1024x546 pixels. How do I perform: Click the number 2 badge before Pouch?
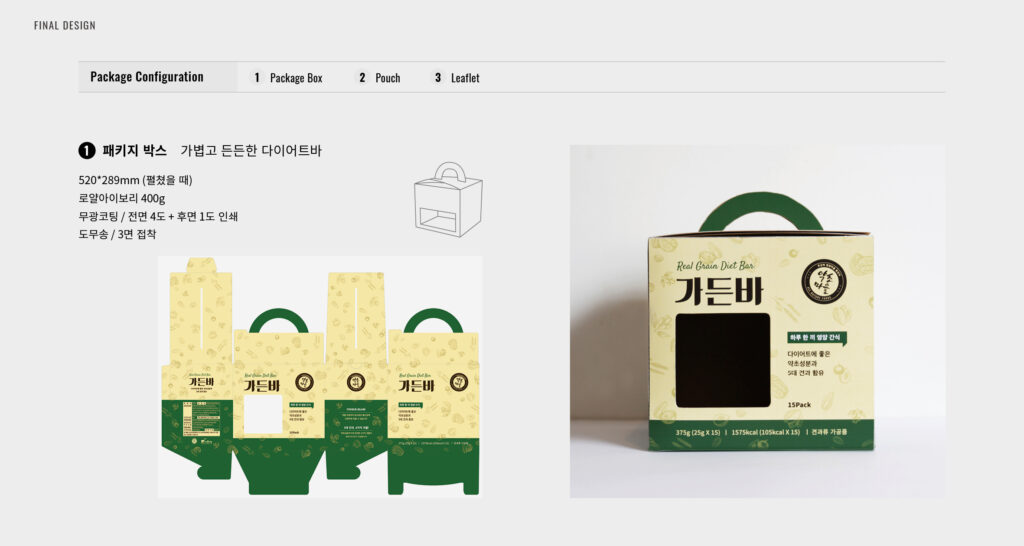(x=362, y=78)
